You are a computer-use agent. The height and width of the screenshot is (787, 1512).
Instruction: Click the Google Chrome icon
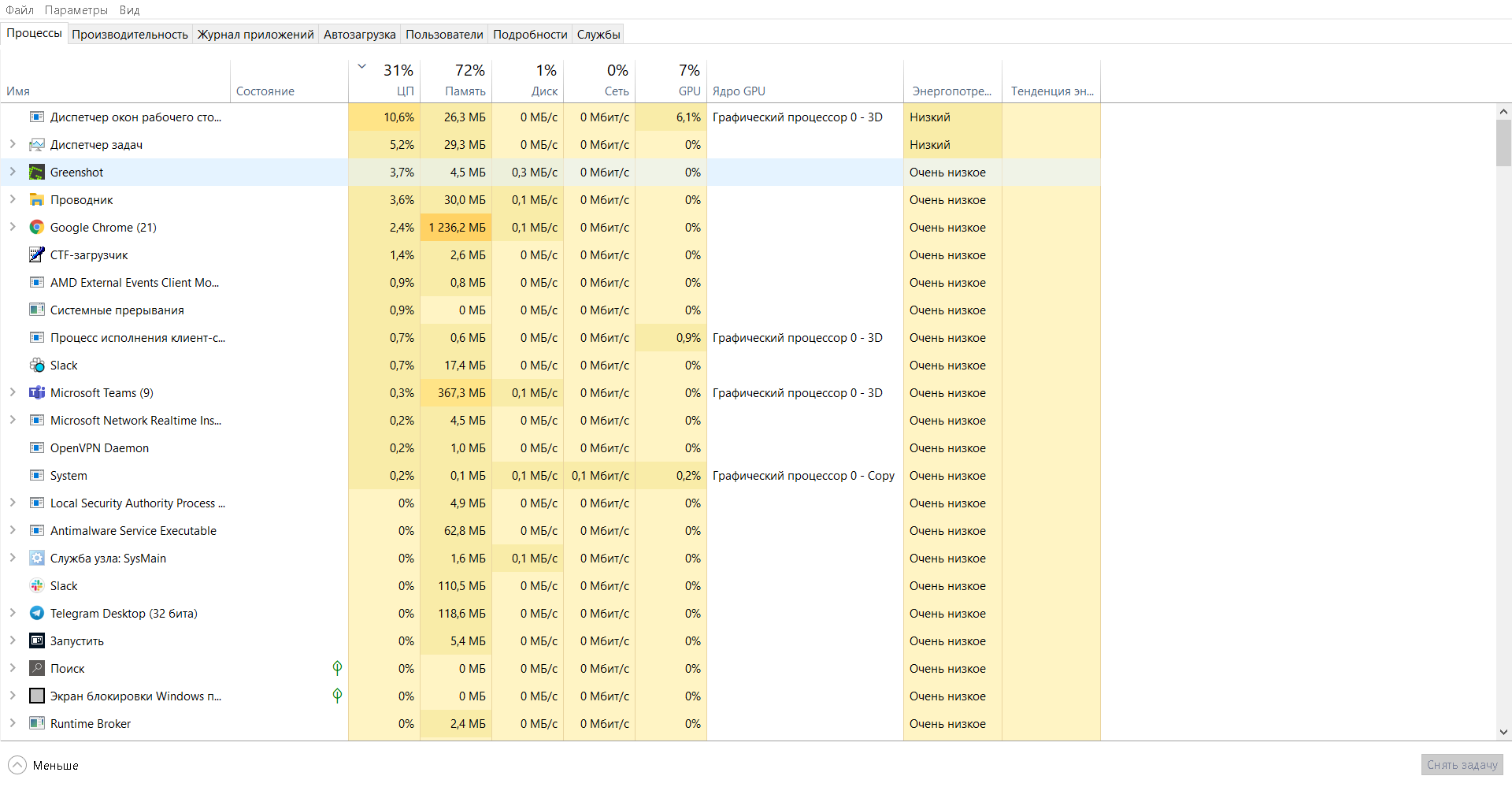tap(36, 228)
